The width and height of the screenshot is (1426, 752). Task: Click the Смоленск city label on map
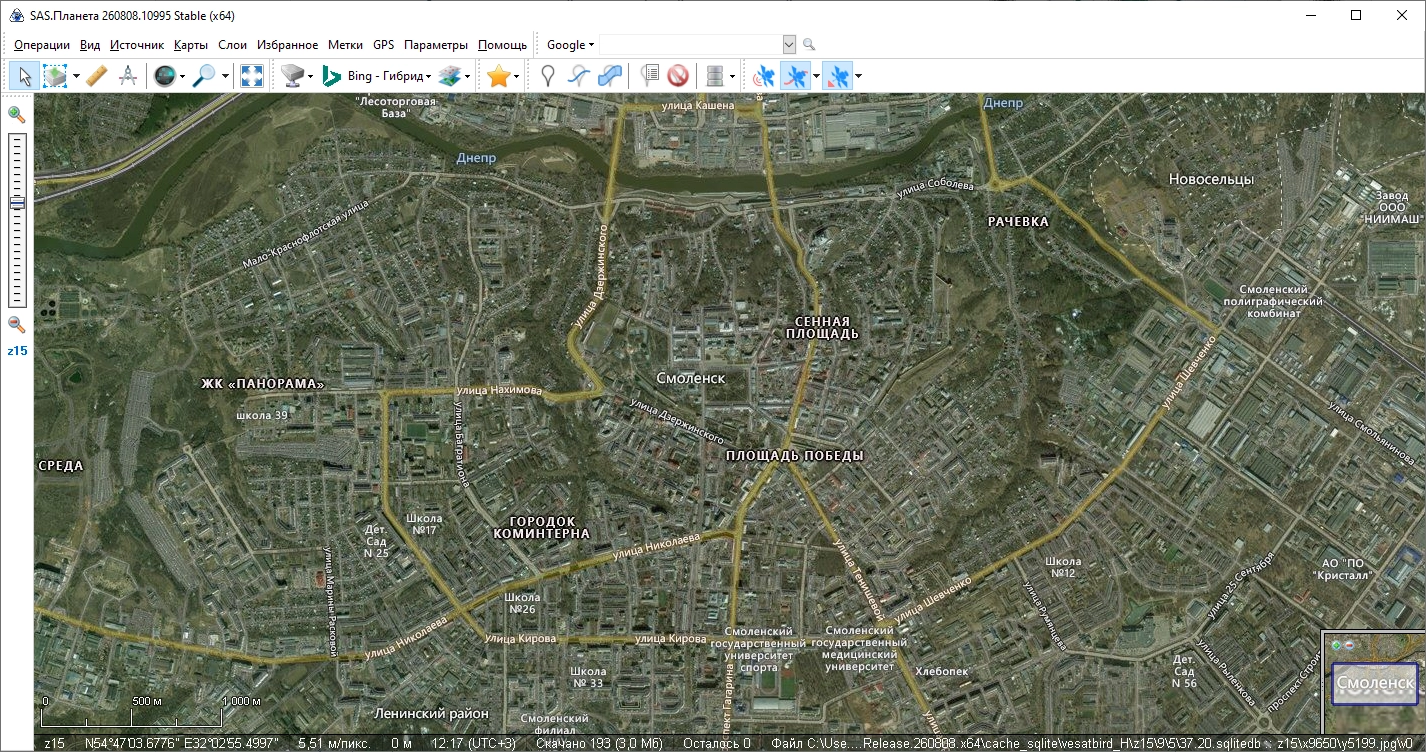tap(691, 379)
